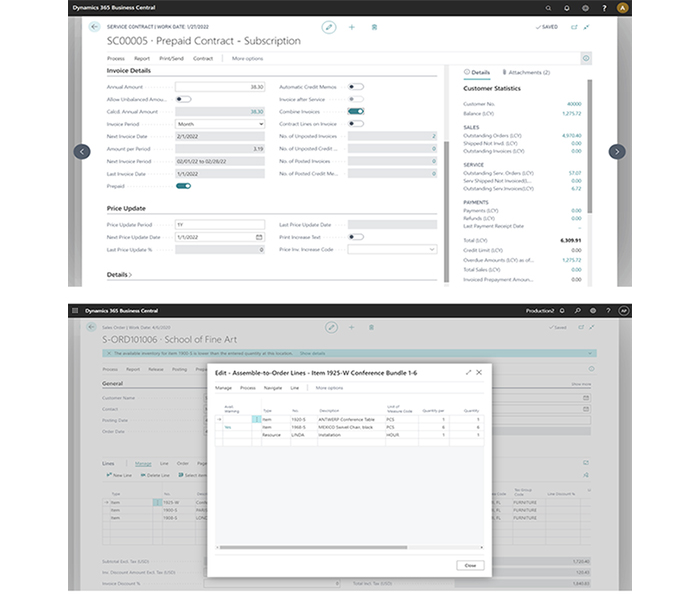Click the edit pencil on Service Contract
Screen dimensions: 700x605
[329, 27]
